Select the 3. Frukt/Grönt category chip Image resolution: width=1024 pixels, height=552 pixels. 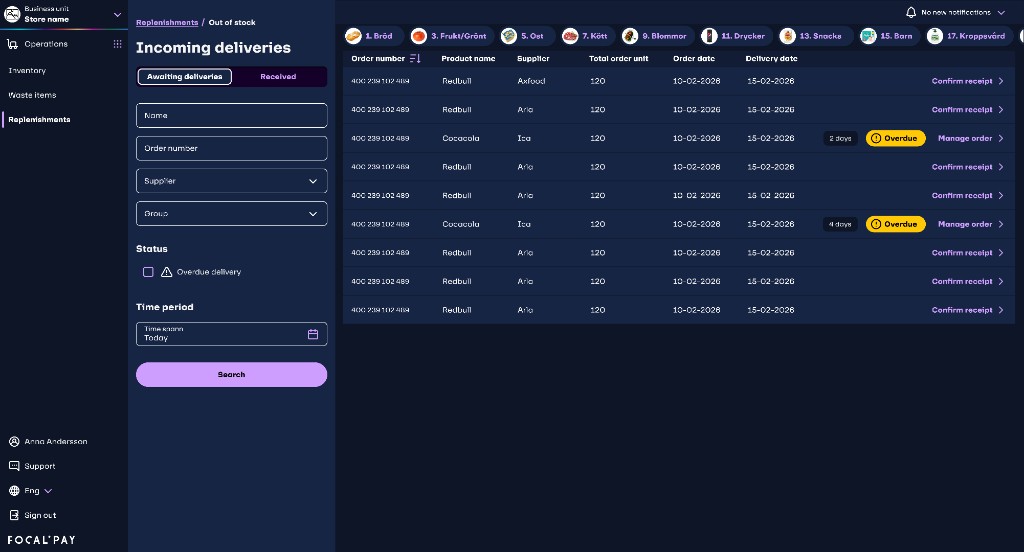451,36
